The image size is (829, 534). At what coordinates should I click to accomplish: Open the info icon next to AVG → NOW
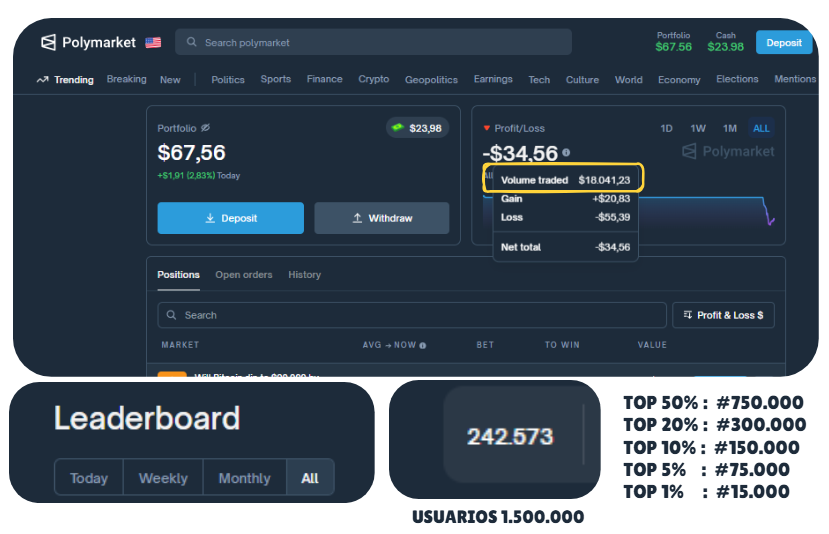423,345
